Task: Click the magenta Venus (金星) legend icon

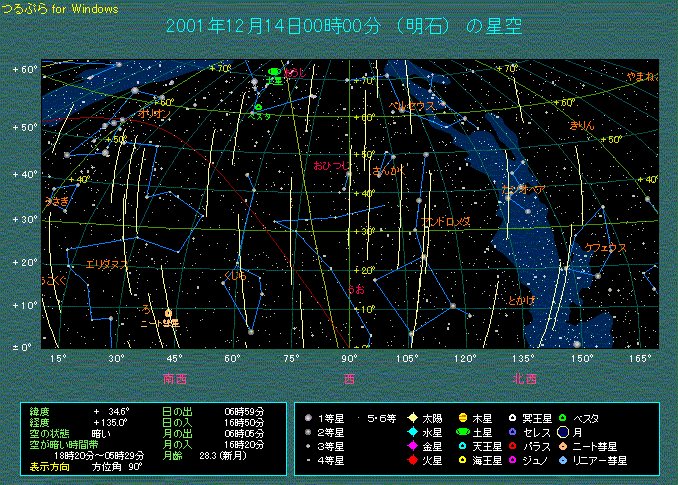Action: [x=412, y=446]
